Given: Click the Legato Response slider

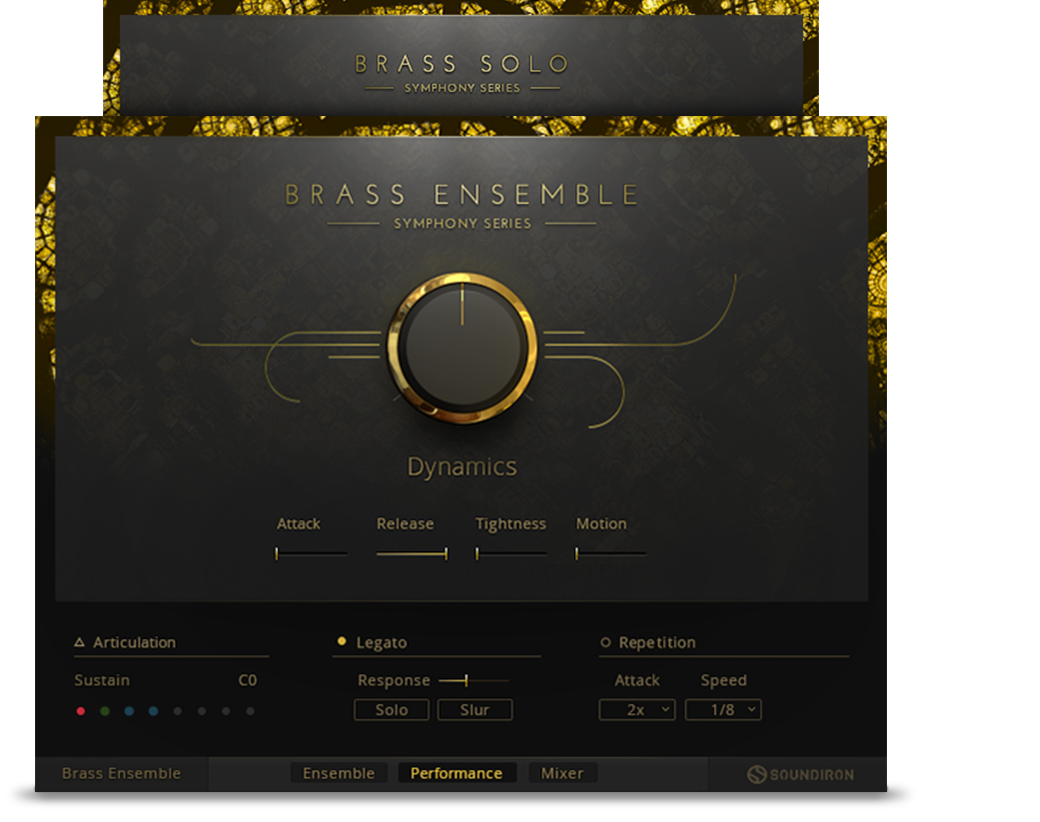Looking at the screenshot, I should click(474, 681).
